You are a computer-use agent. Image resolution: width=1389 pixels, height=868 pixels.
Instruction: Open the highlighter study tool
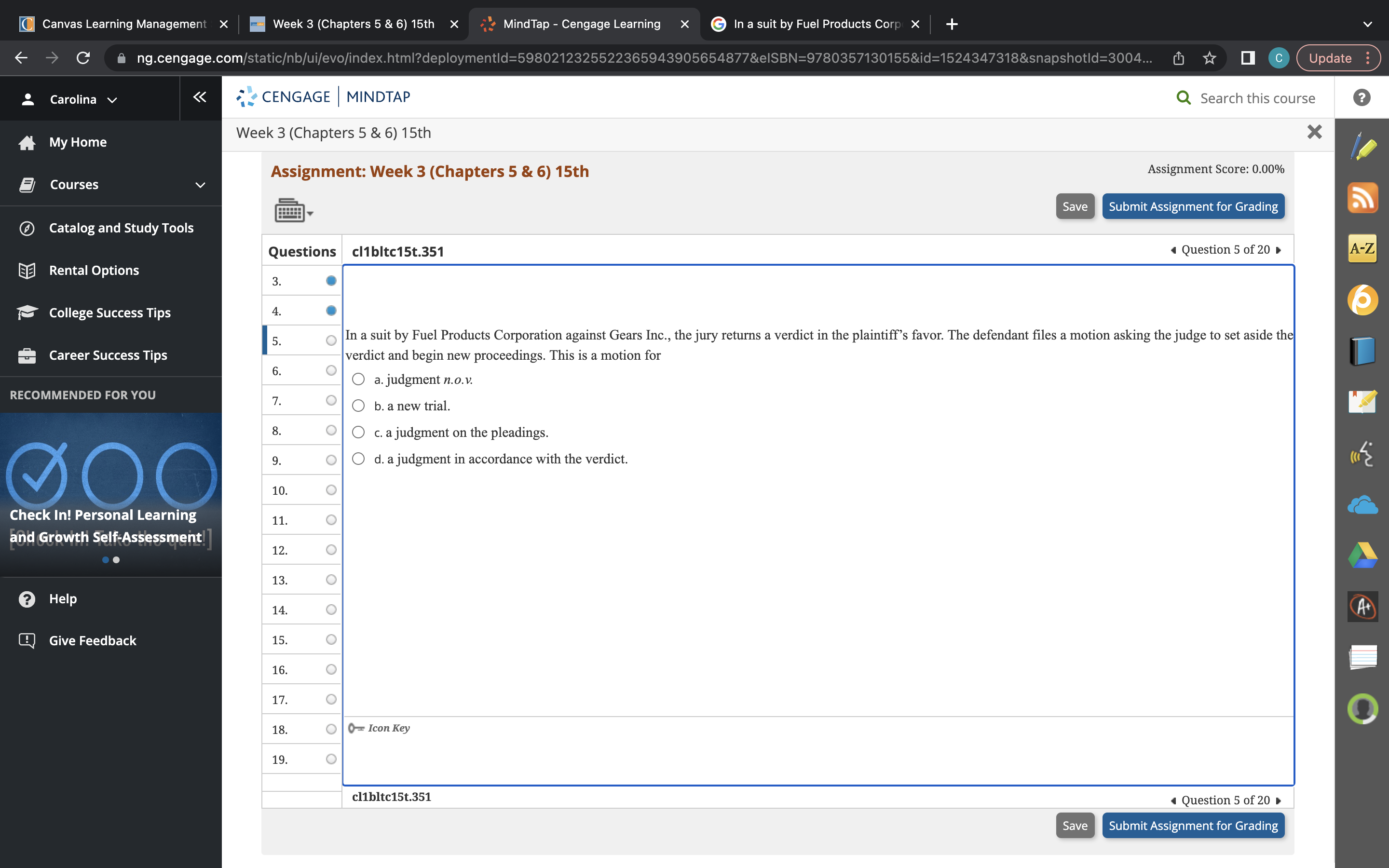pos(1363,147)
